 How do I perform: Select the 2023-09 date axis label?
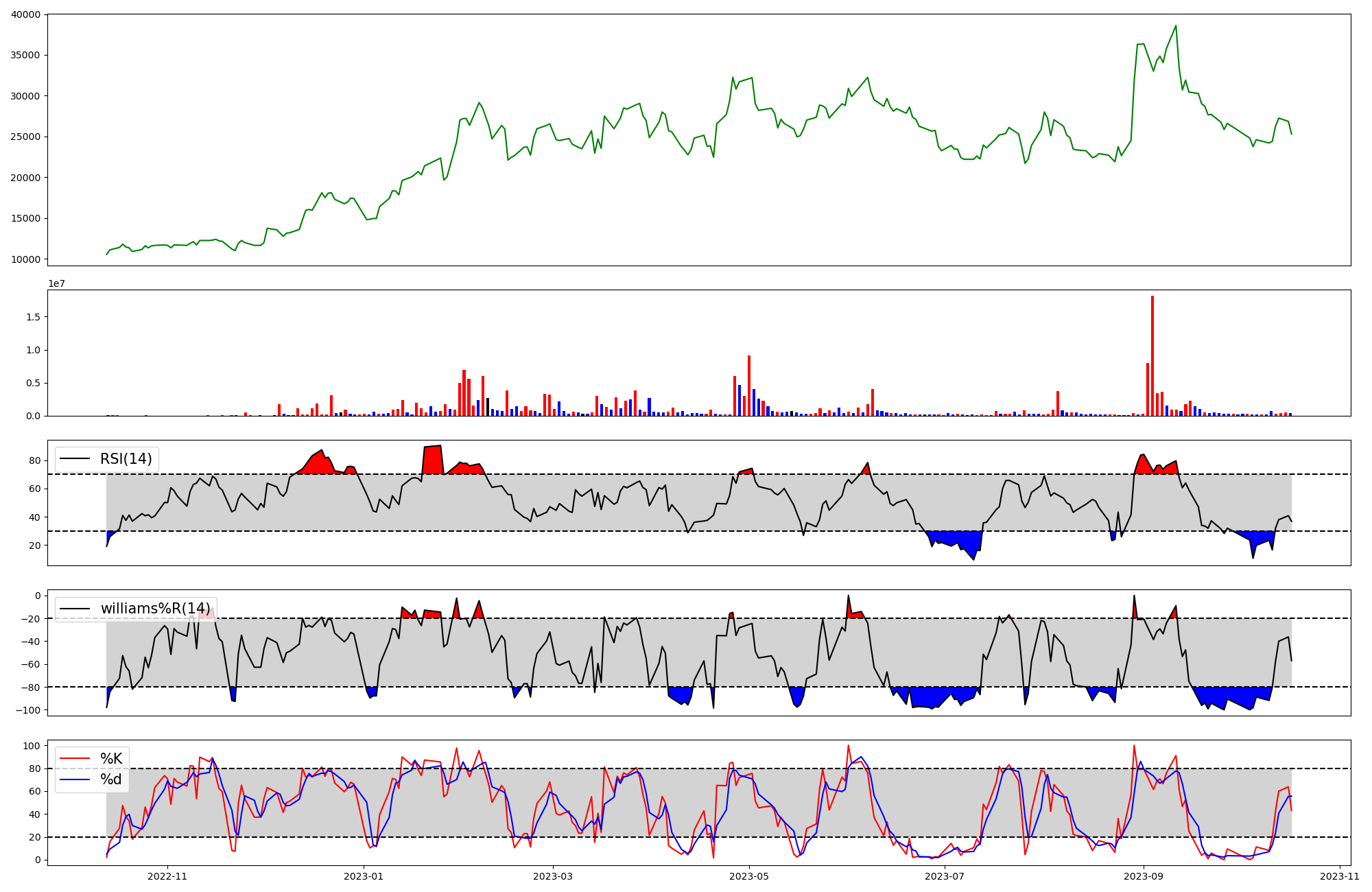pyautogui.click(x=1144, y=876)
